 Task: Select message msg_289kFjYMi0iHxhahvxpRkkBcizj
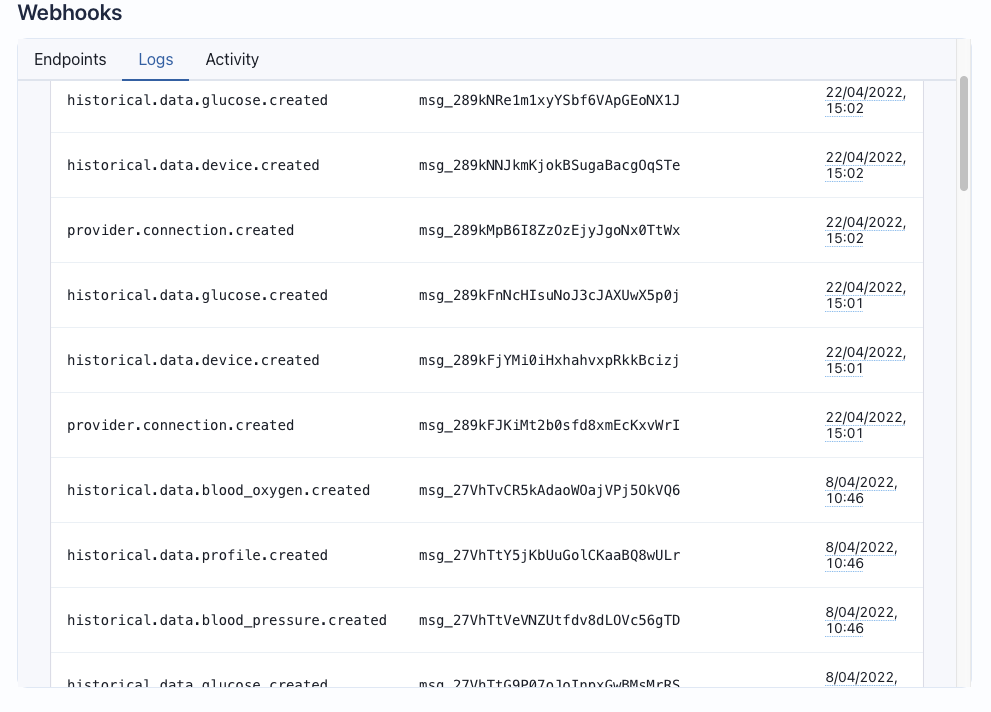549,361
